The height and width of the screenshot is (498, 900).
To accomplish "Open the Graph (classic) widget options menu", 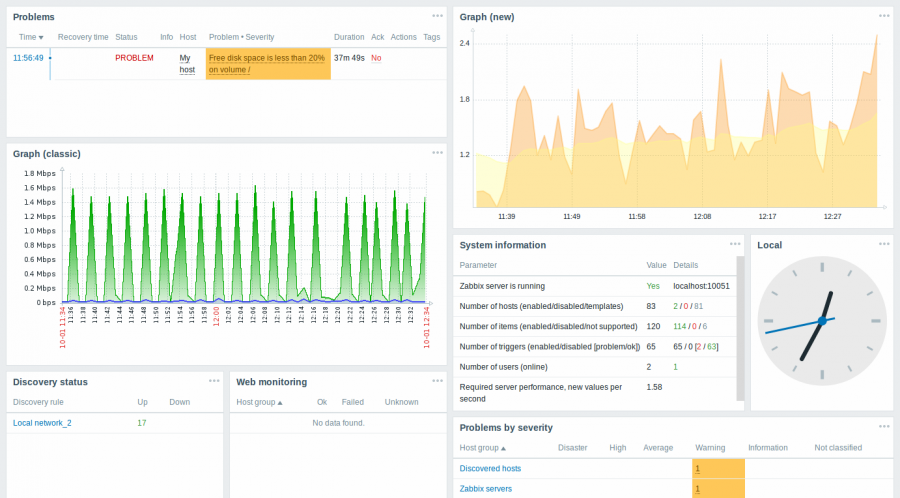I will pyautogui.click(x=437, y=153).
